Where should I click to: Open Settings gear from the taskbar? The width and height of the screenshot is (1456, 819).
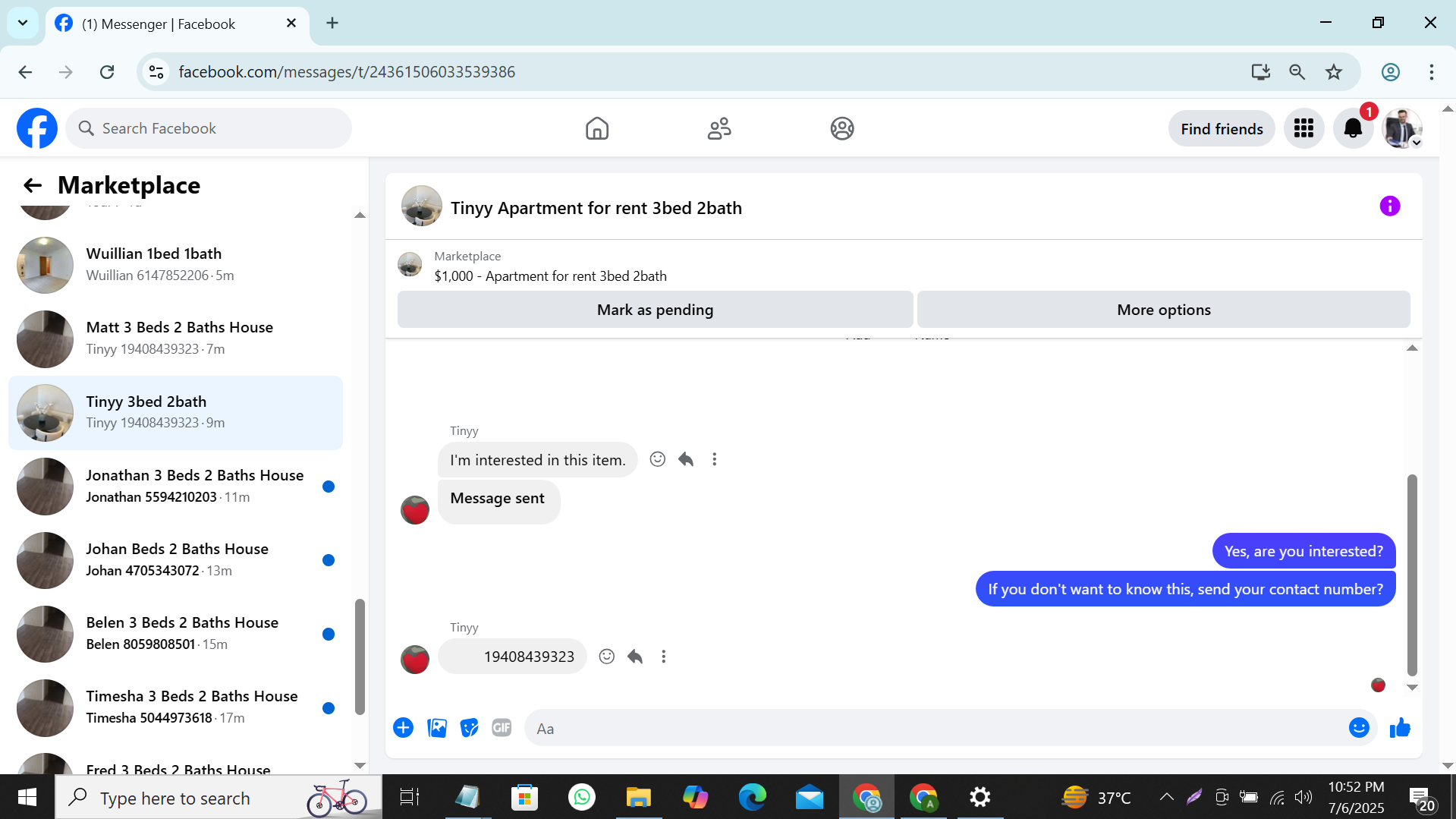[x=980, y=797]
